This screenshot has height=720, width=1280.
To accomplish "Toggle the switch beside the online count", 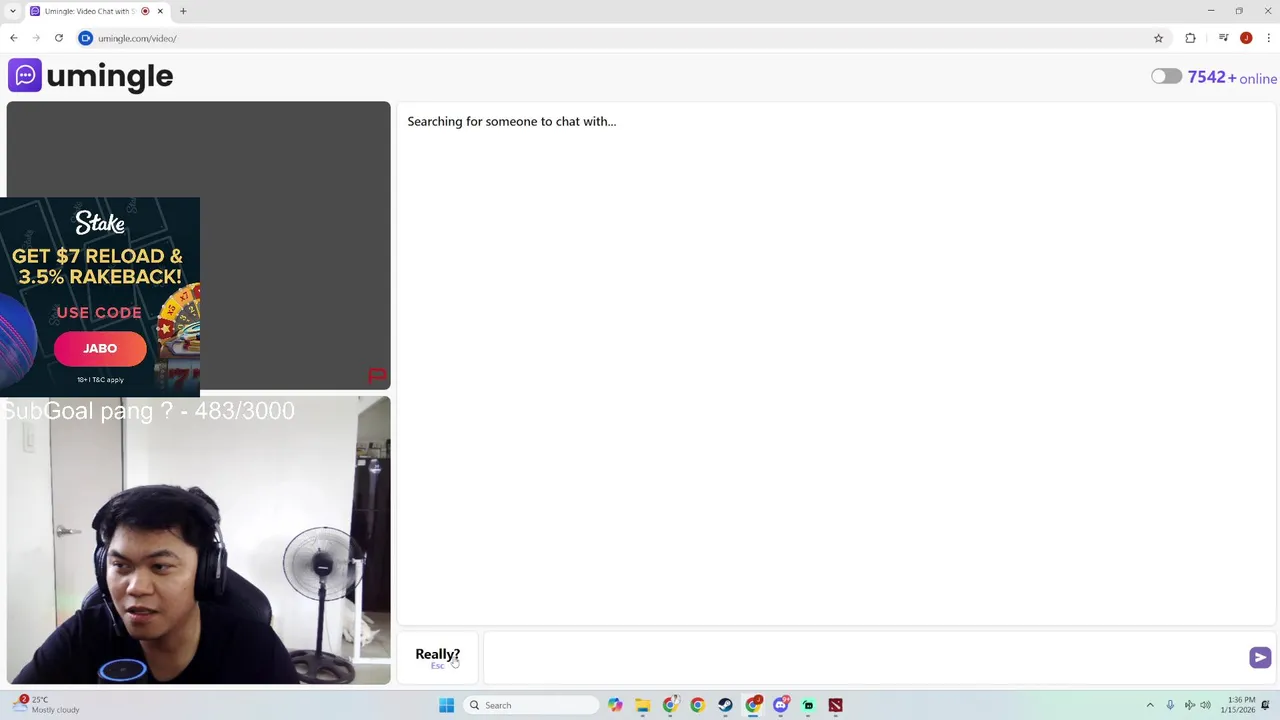I will pos(1166,77).
